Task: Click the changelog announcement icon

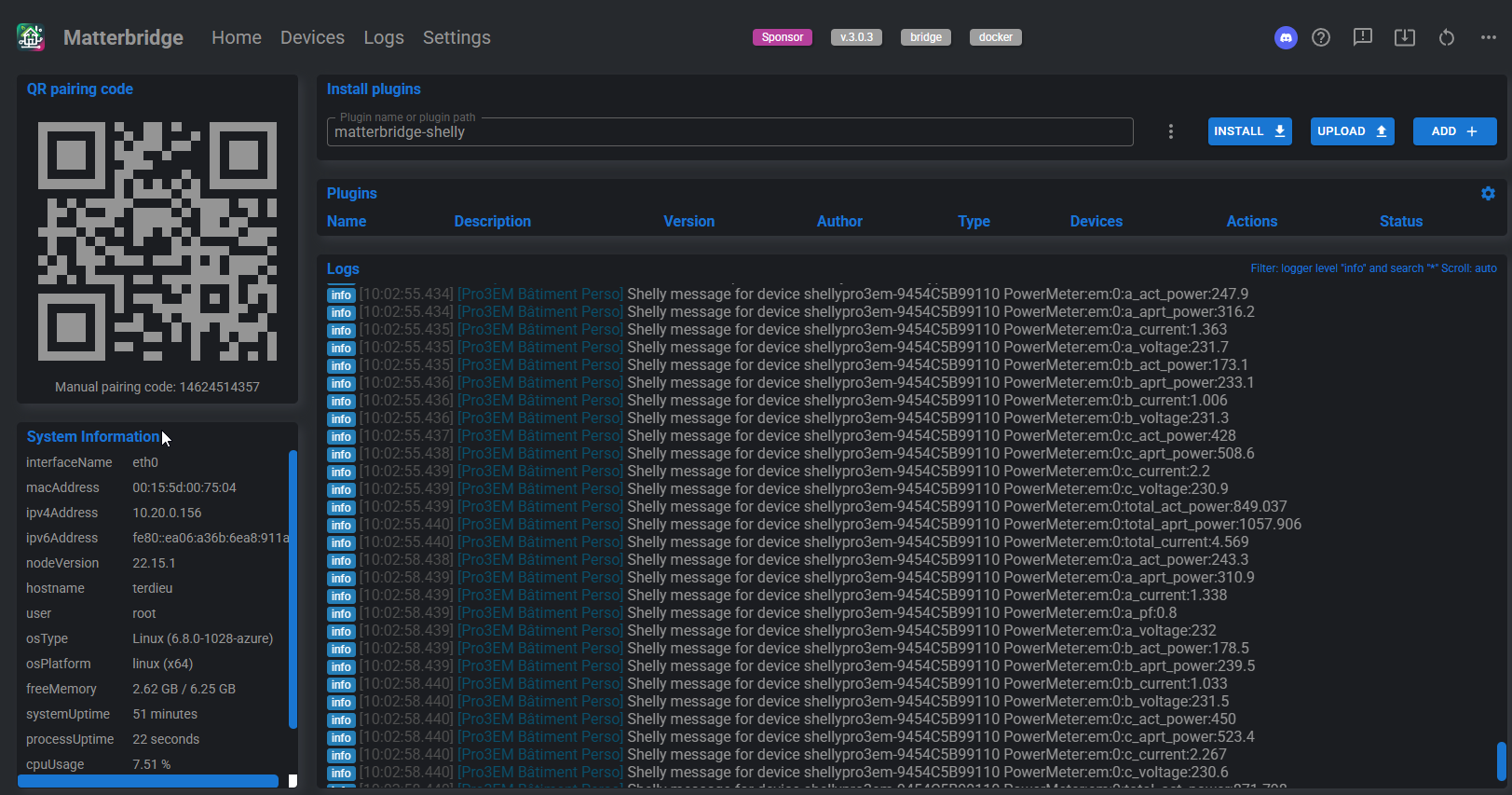Action: 1362,37
